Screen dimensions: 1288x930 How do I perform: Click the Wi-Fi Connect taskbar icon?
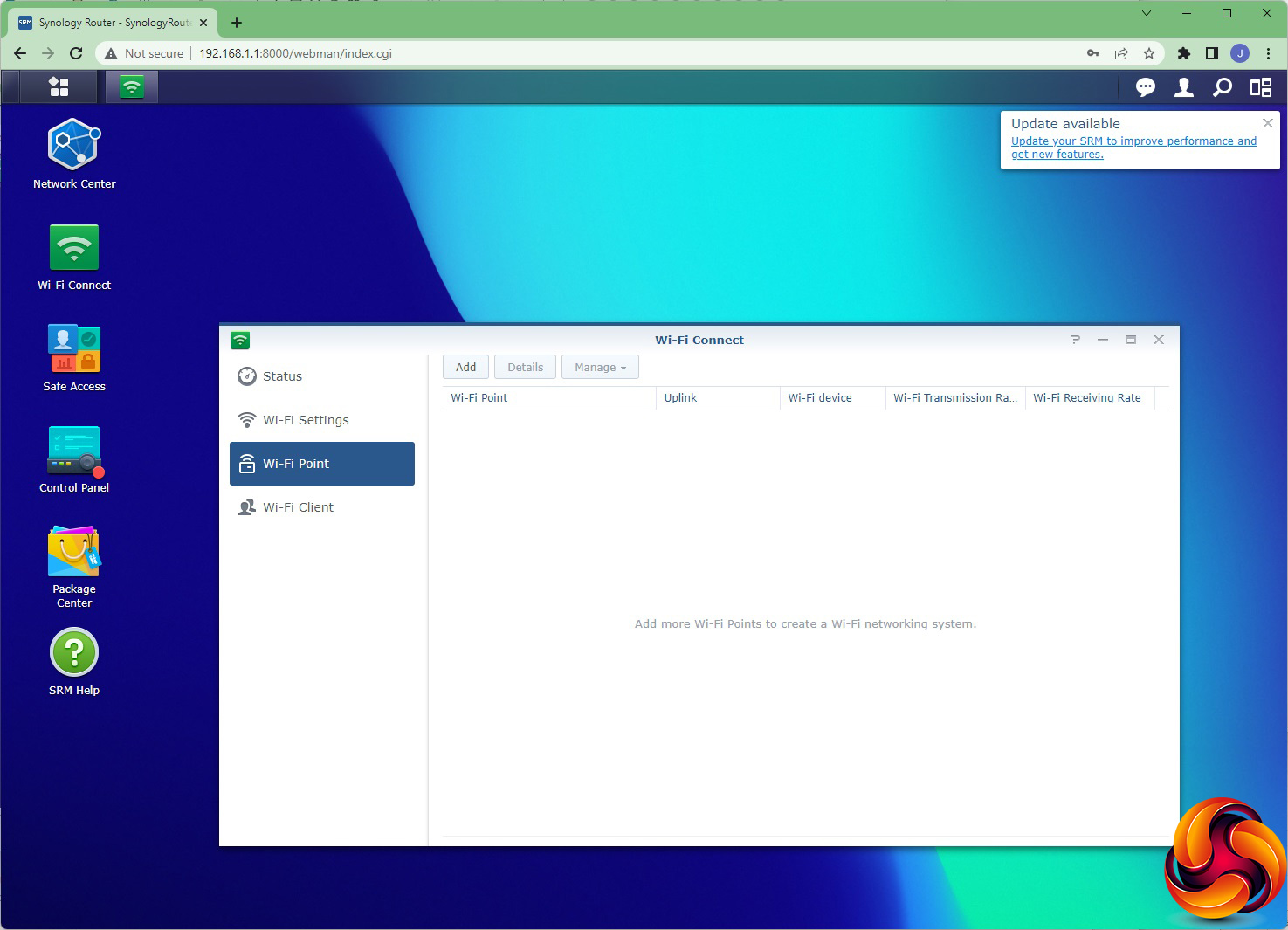132,86
